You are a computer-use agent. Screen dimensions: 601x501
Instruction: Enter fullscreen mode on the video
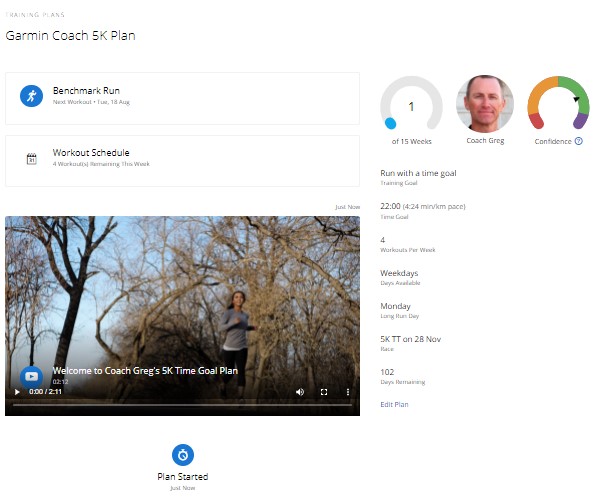coord(324,392)
